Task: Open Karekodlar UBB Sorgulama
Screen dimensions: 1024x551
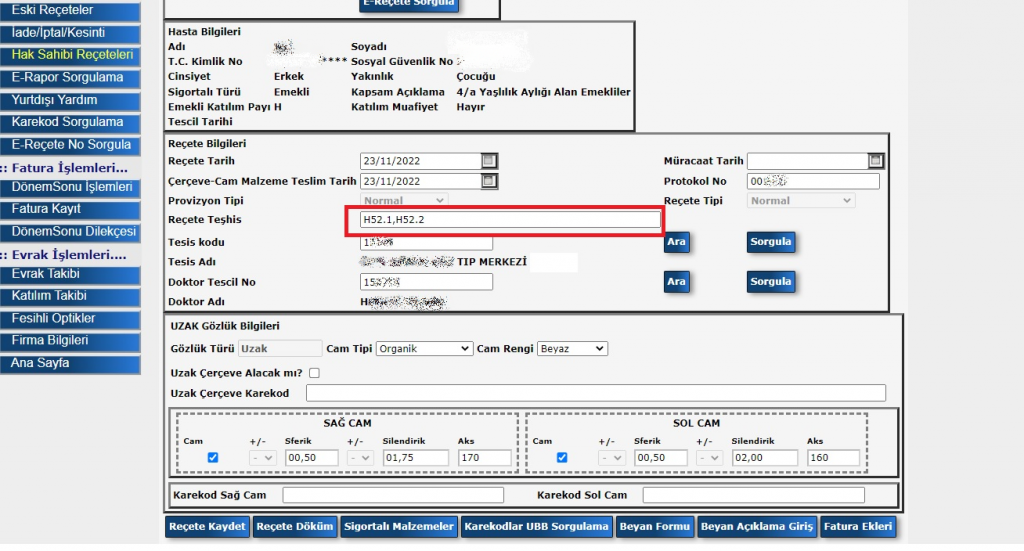Action: click(x=537, y=527)
